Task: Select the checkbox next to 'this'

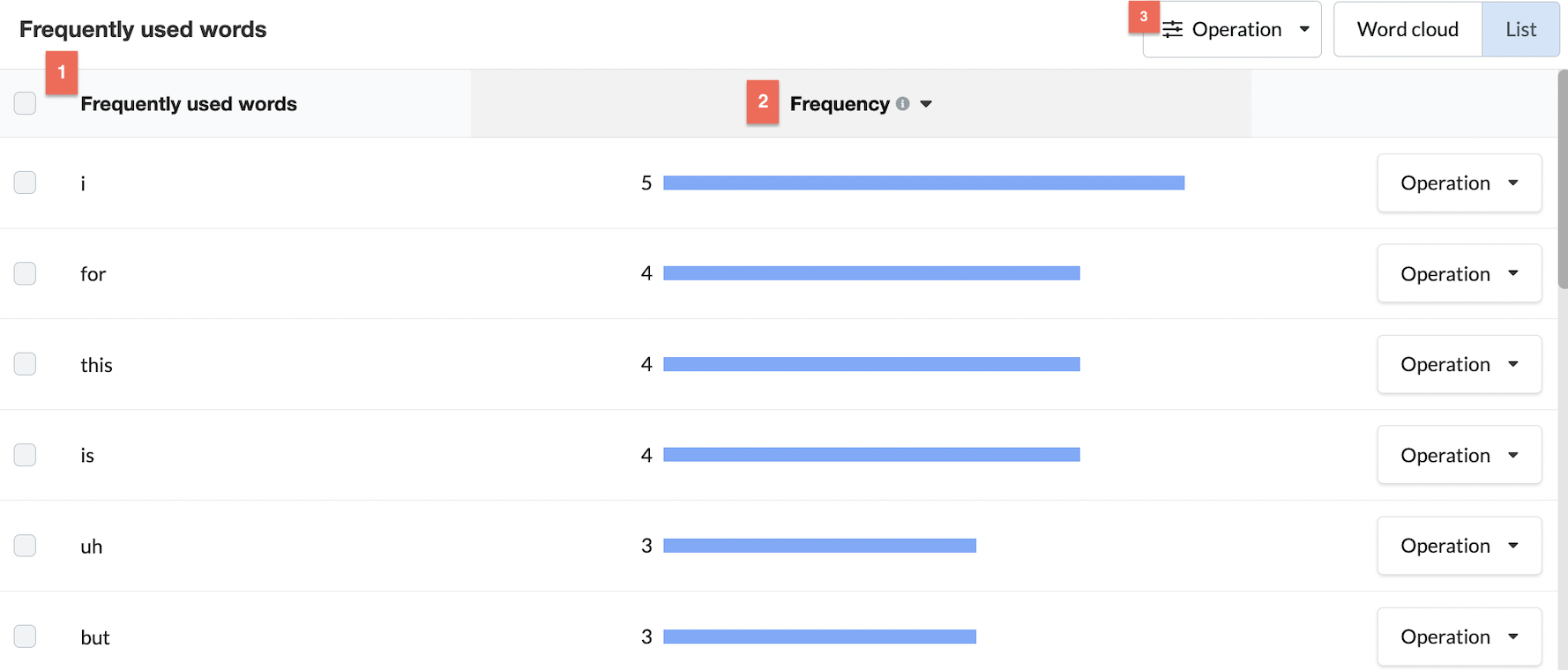Action: coord(25,364)
